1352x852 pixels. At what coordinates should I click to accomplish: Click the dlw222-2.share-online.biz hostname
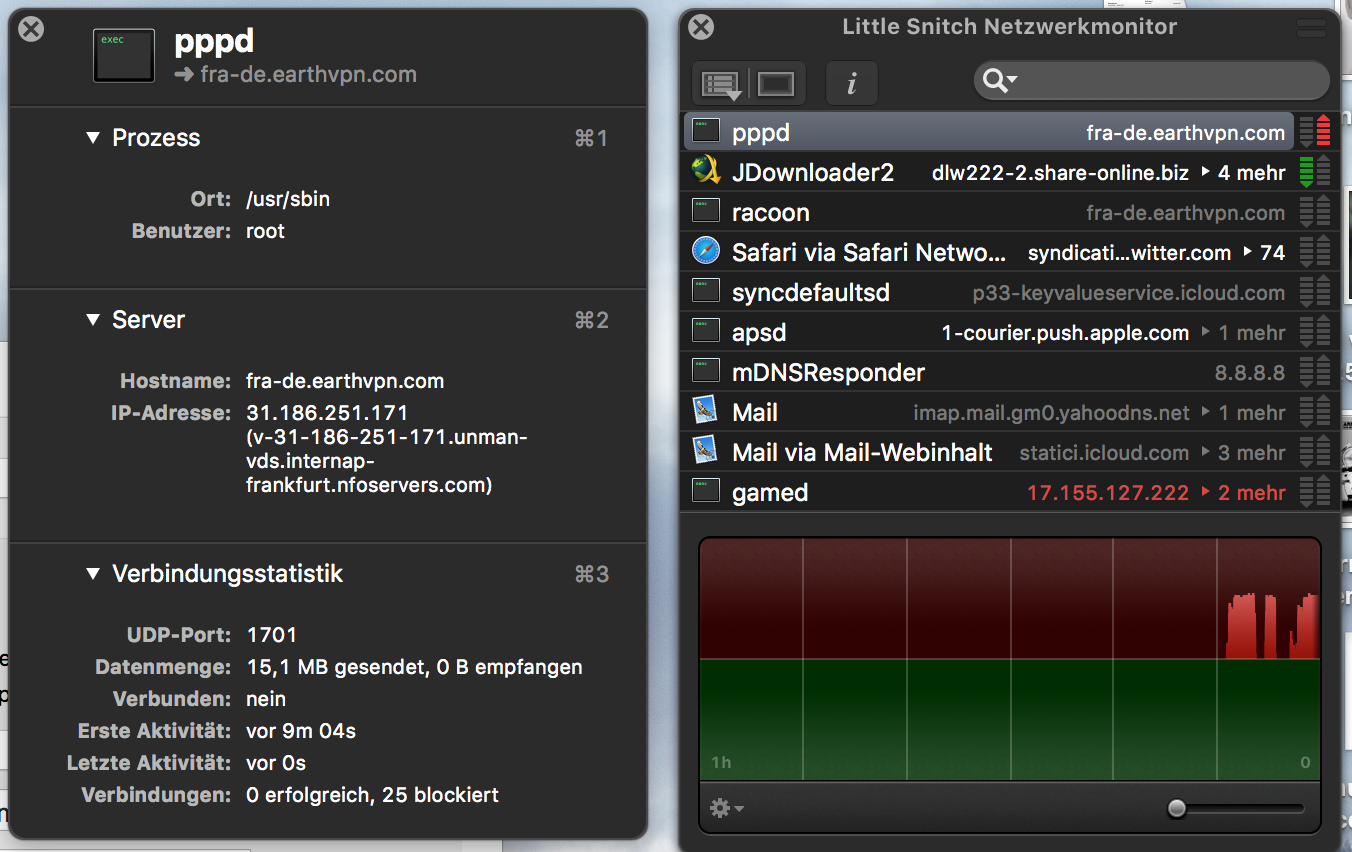[1060, 173]
